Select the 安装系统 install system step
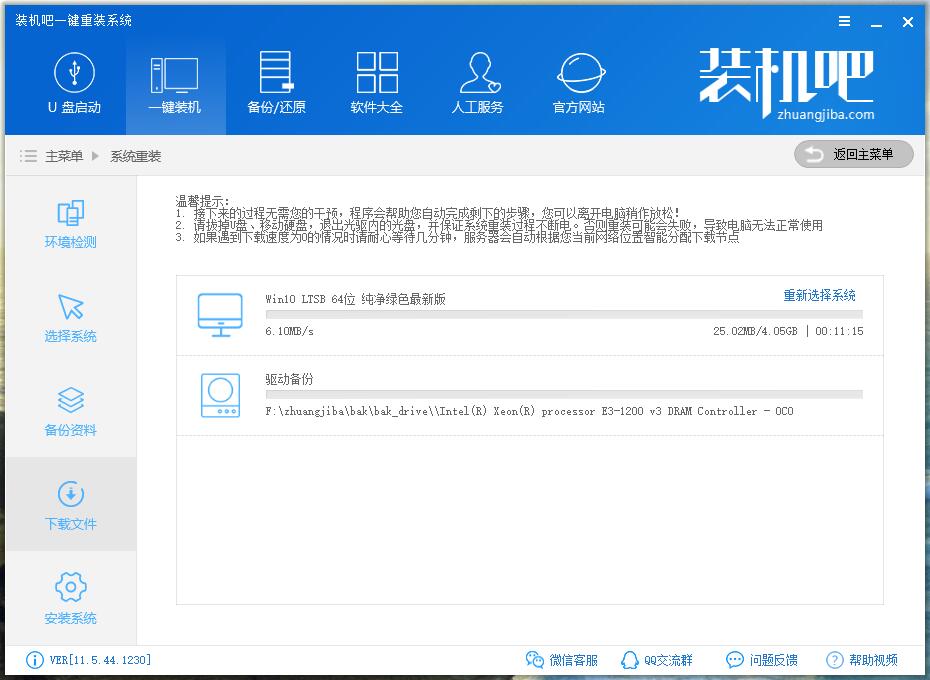This screenshot has height=680, width=930. [x=71, y=598]
